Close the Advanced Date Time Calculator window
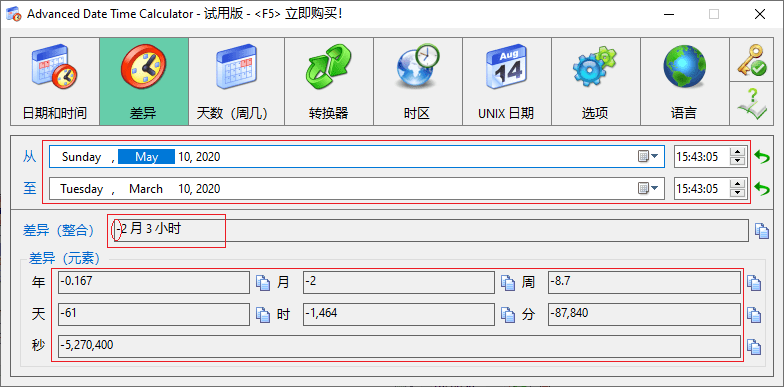Screen dimensions: 784x387 click(x=760, y=14)
